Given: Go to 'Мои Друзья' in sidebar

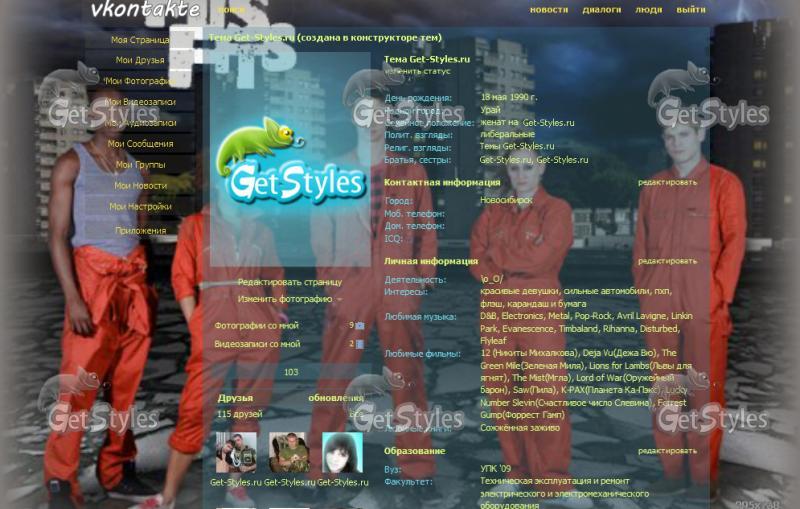Looking at the screenshot, I should click(140, 60).
